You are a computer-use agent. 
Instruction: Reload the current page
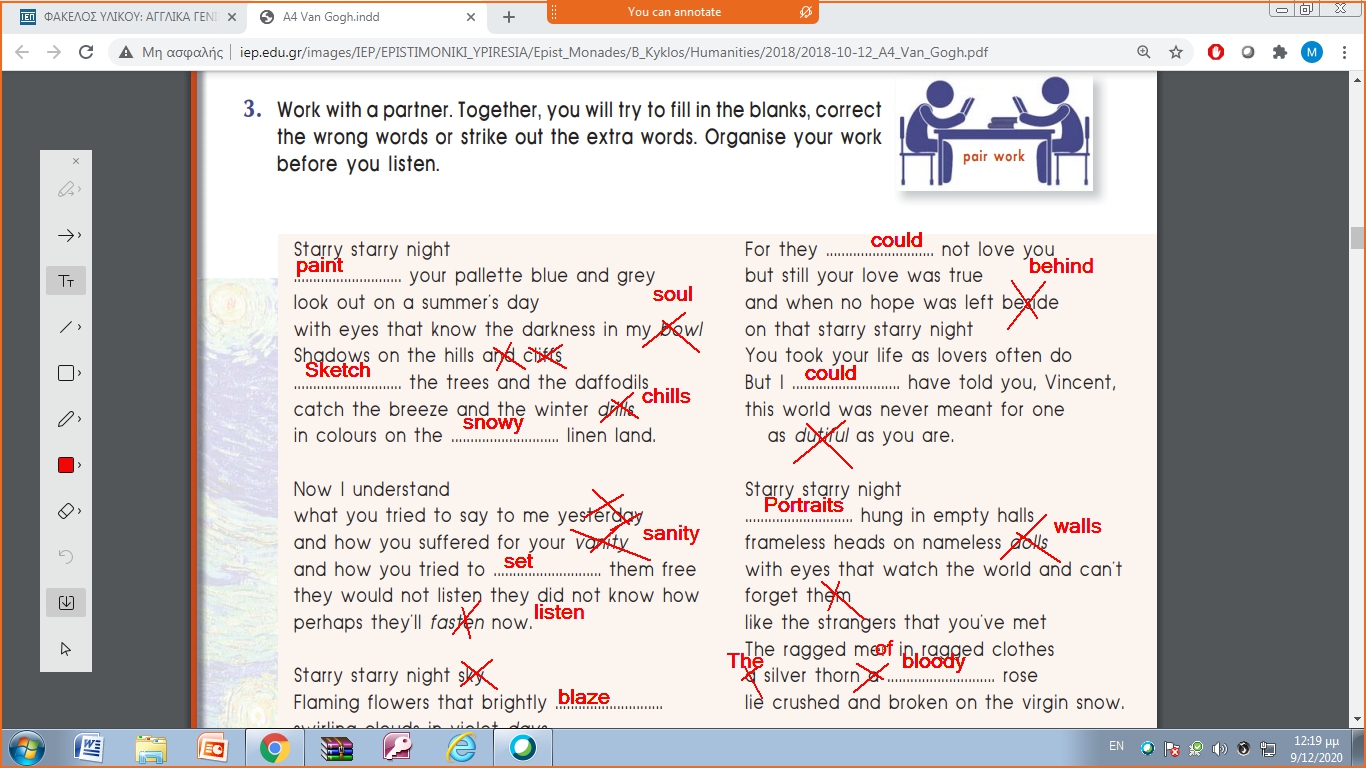tap(86, 52)
